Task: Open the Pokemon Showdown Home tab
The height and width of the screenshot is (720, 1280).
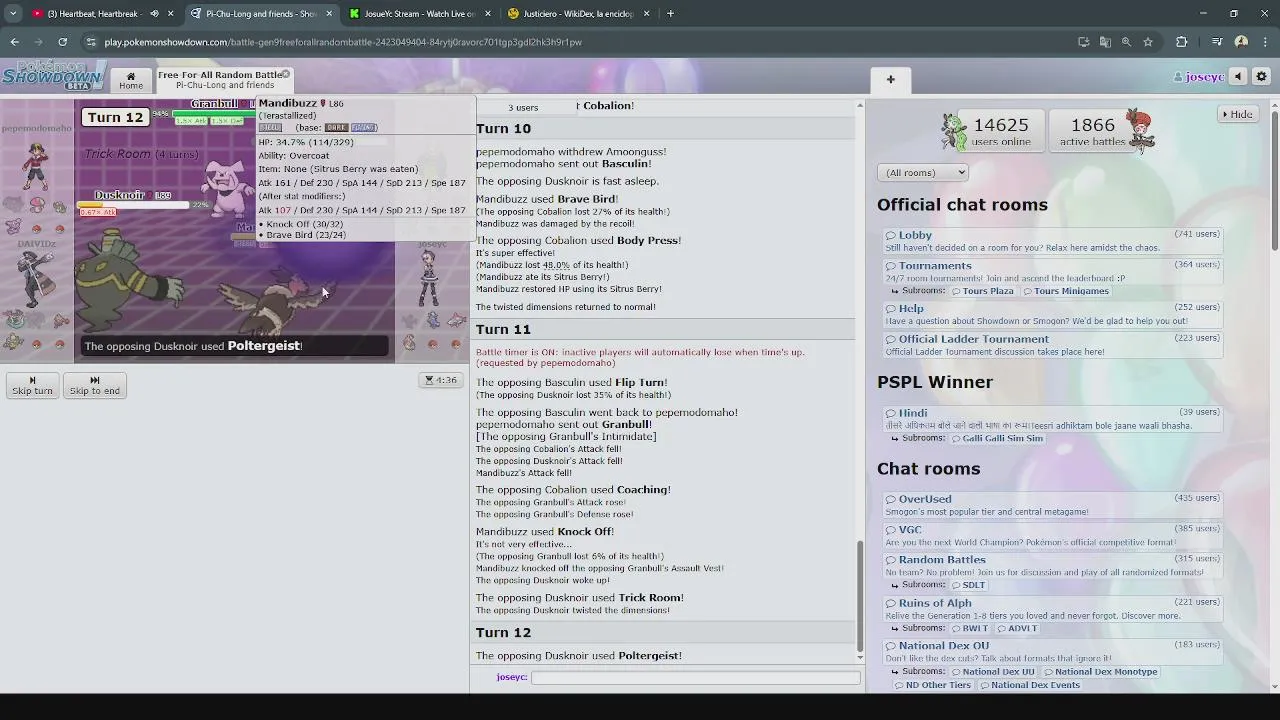Action: pos(130,80)
